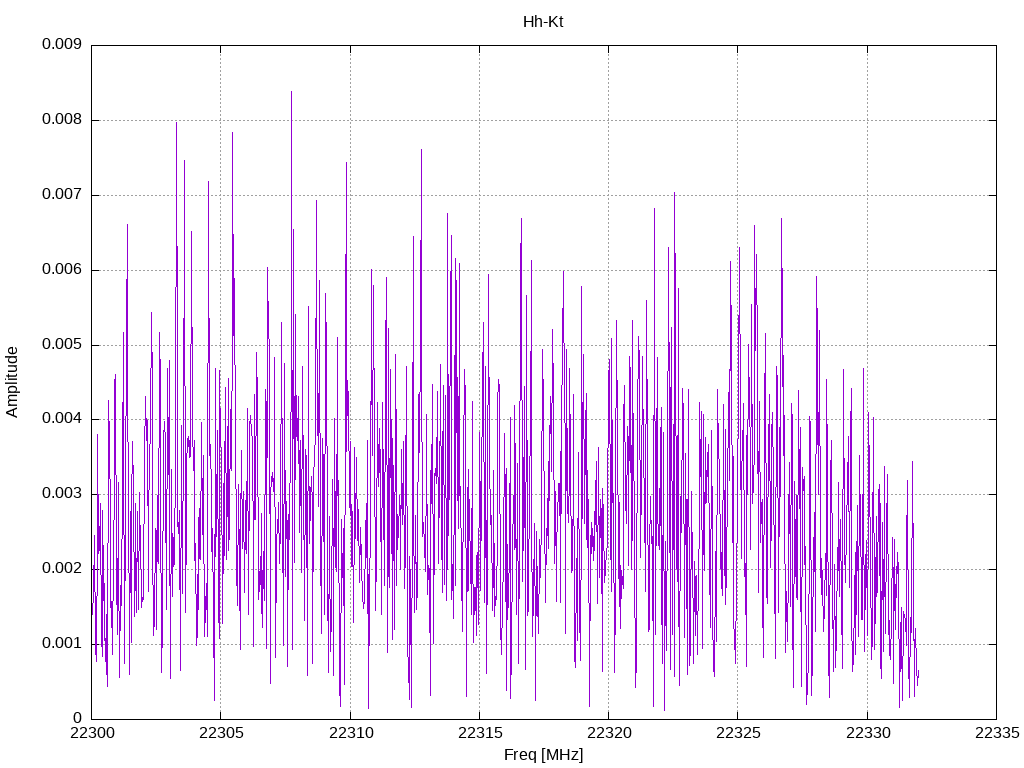Click the 22325 x-axis tick label
This screenshot has width=1024, height=768.
(x=739, y=733)
